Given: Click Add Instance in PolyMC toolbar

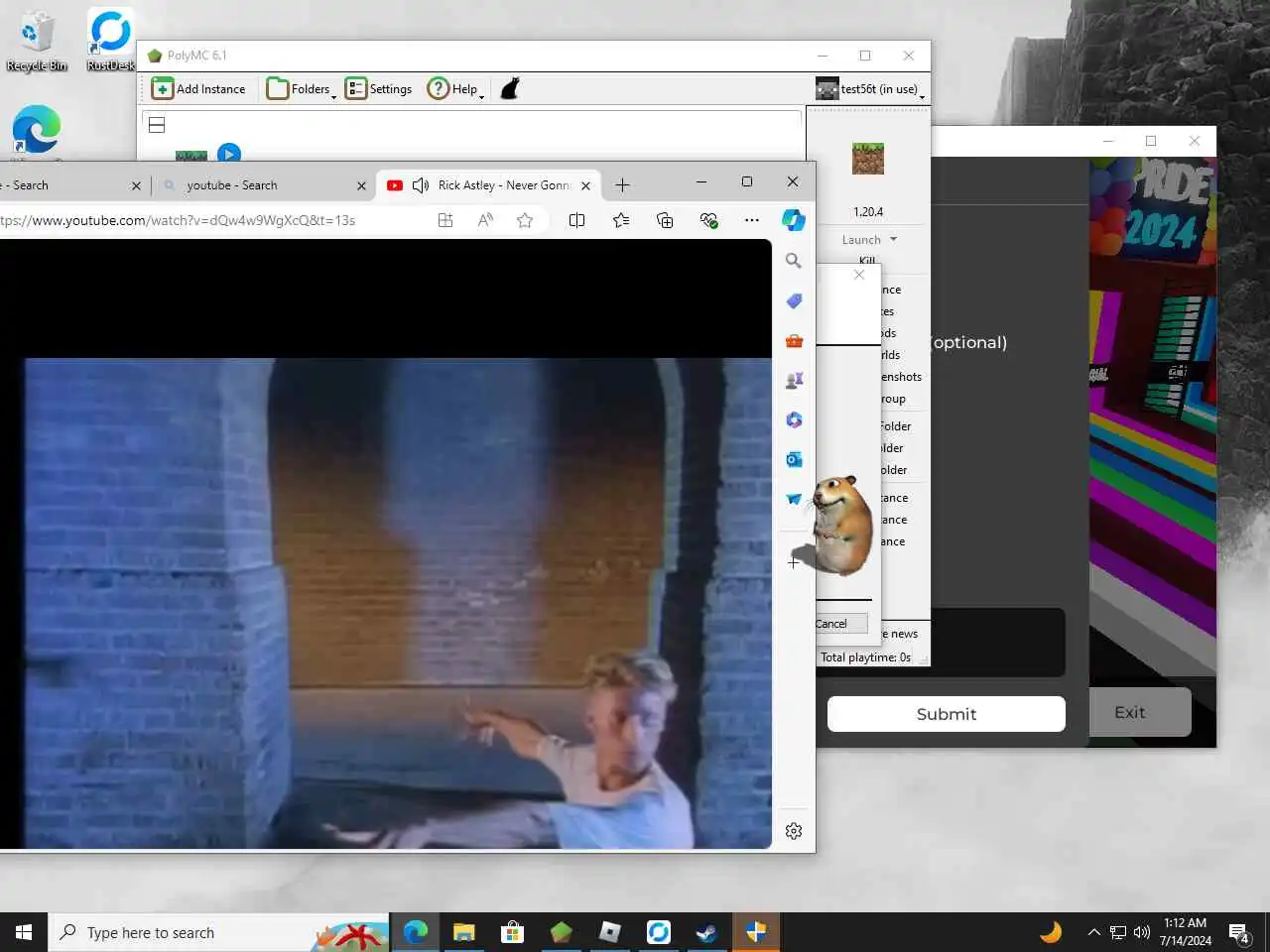Looking at the screenshot, I should click(198, 89).
